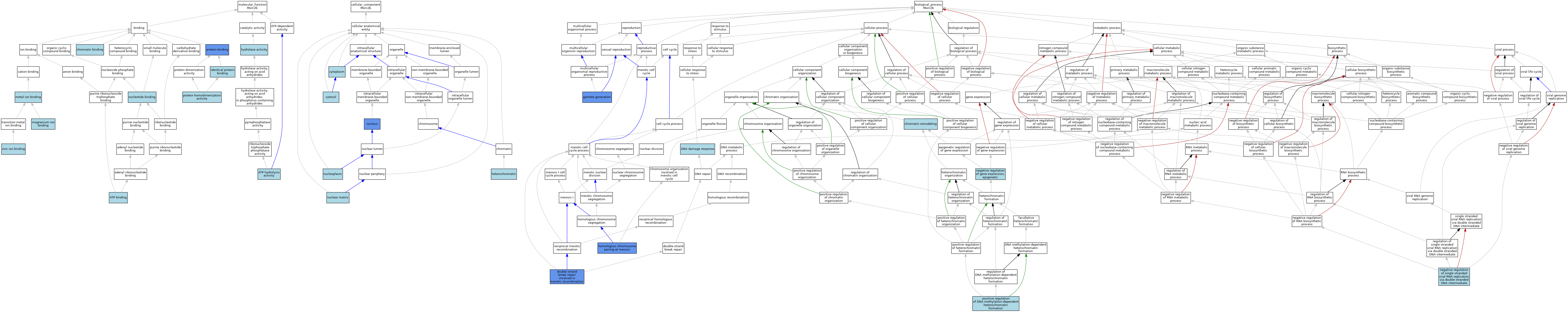
Task: Click the 'double-strand break repair' node
Action: [673, 248]
